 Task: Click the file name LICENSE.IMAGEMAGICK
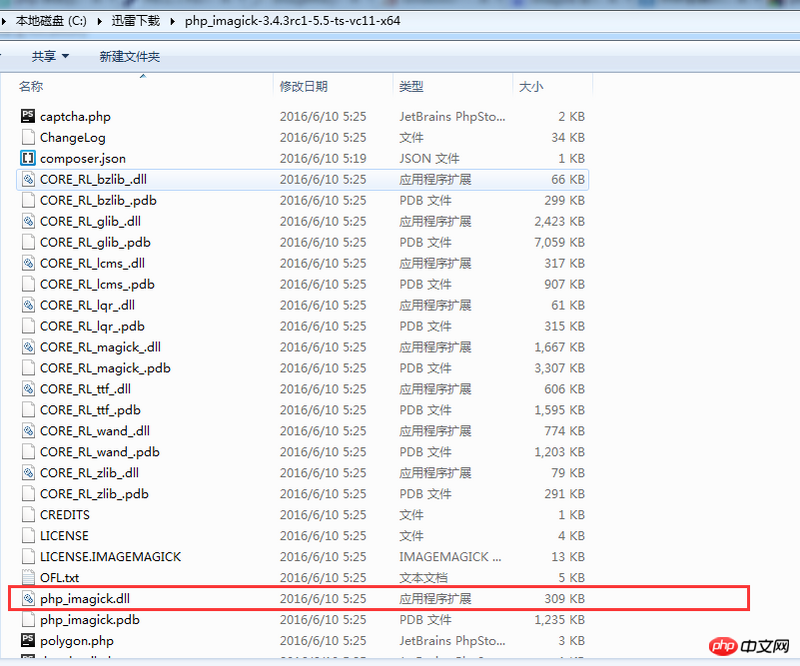point(111,556)
